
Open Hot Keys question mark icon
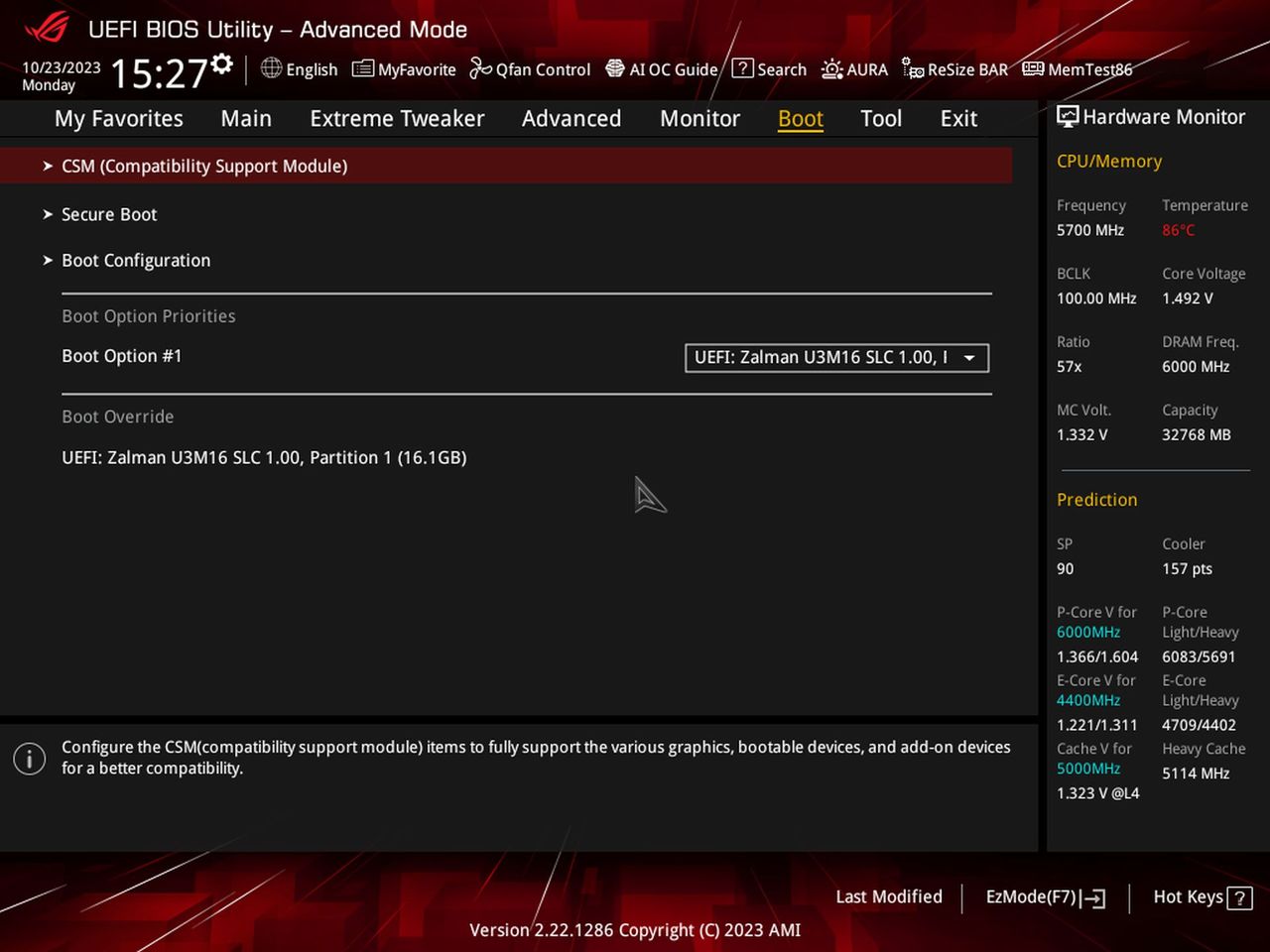point(1239,898)
